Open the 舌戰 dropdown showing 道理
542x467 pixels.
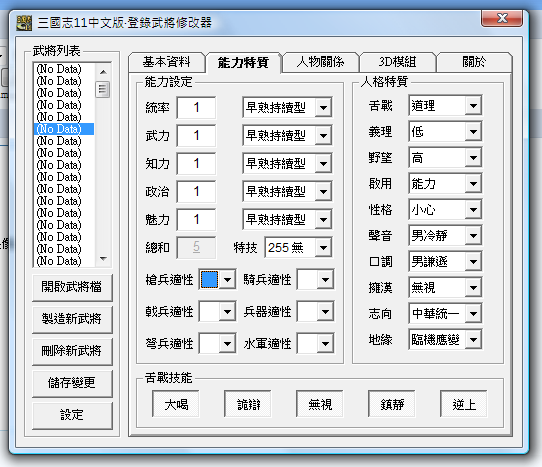445,105
